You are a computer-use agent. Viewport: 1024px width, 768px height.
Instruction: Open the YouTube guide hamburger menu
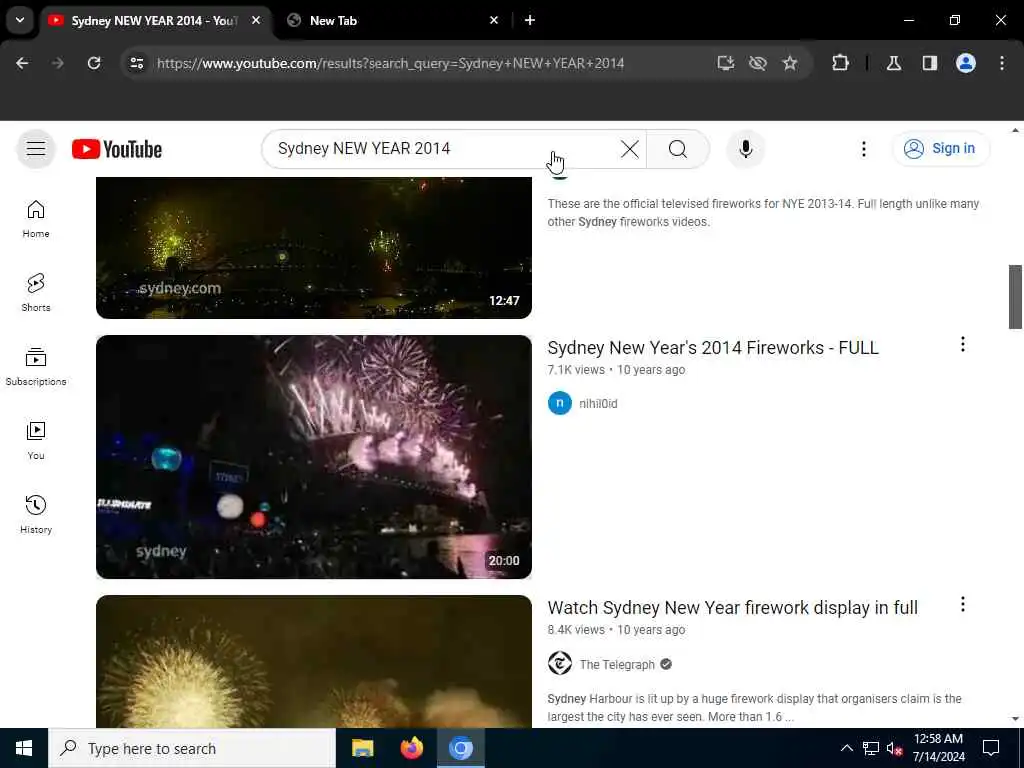click(36, 149)
